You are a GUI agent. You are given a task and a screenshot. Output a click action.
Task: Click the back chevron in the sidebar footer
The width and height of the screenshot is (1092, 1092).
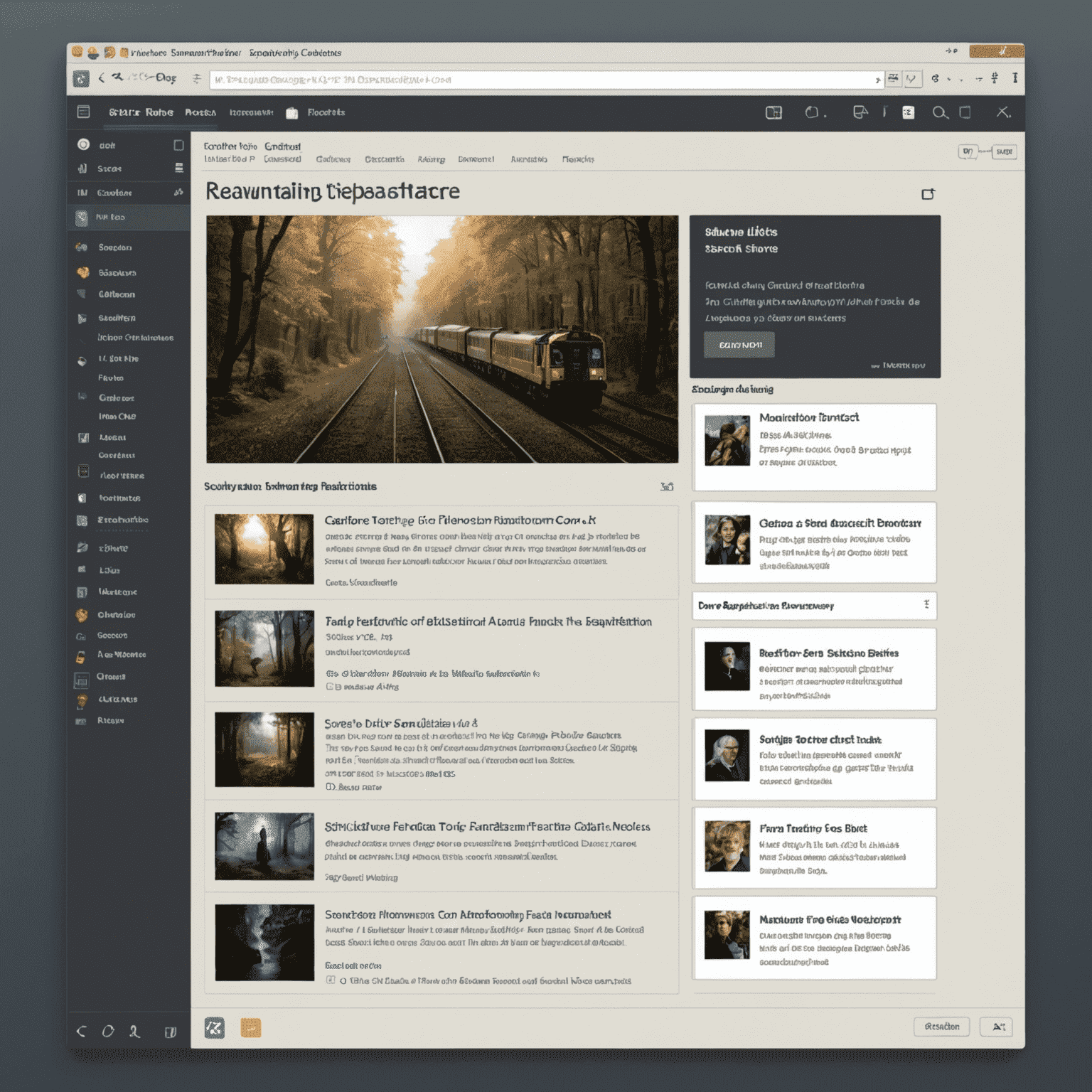click(x=82, y=1032)
